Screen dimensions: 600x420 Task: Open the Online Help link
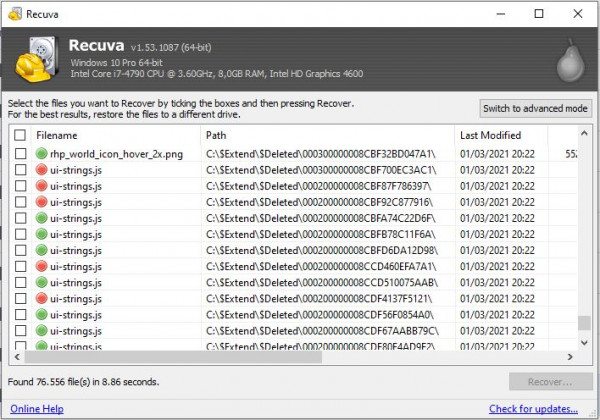(x=37, y=409)
